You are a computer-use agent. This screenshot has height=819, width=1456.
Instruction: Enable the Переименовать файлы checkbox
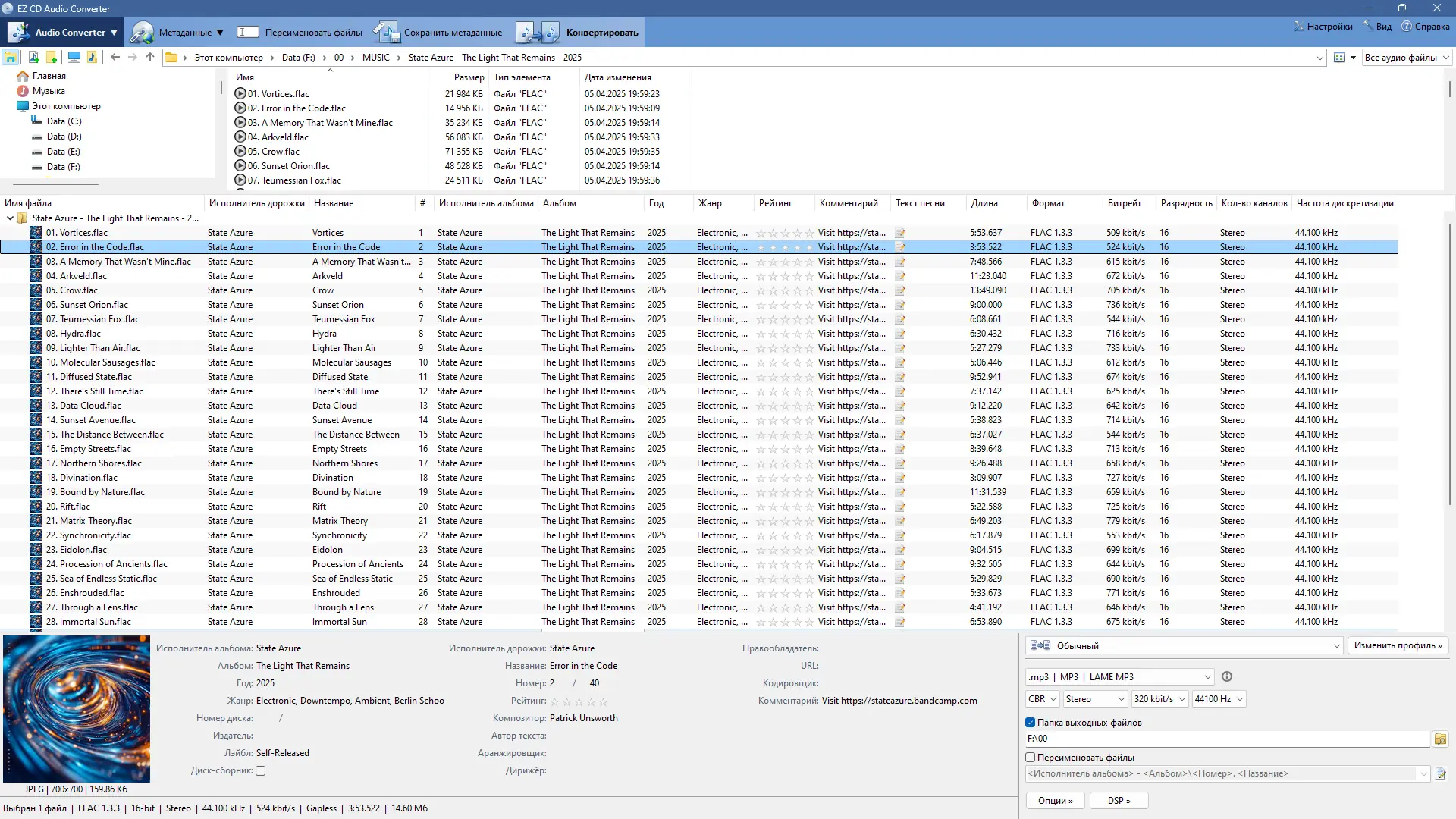coord(1030,757)
